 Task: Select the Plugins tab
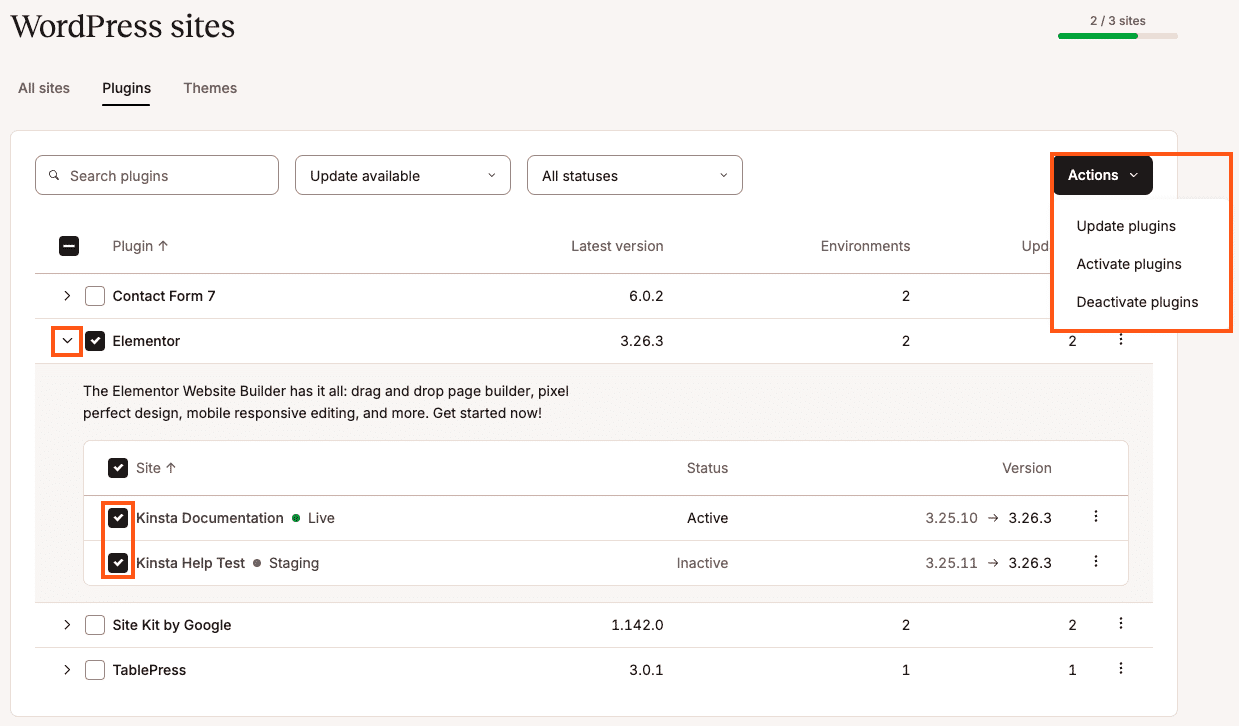click(127, 88)
